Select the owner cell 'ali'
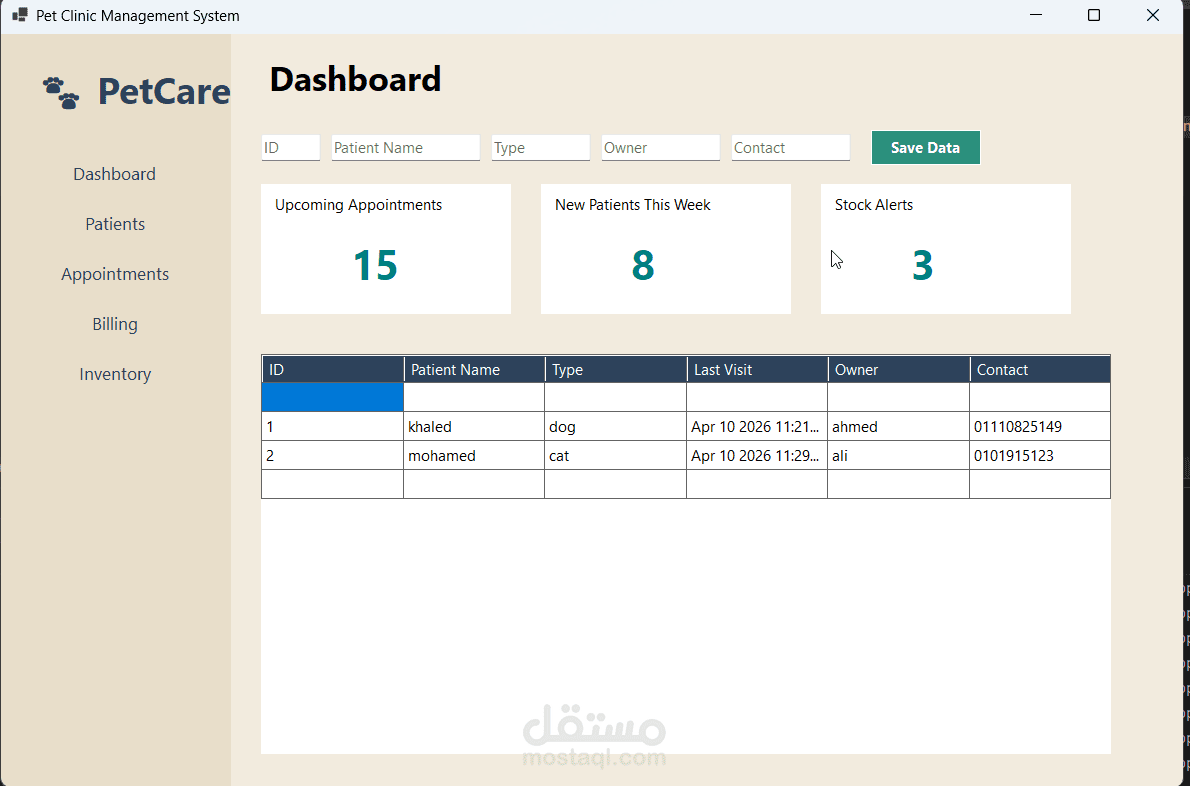The image size is (1190, 786). [x=899, y=455]
